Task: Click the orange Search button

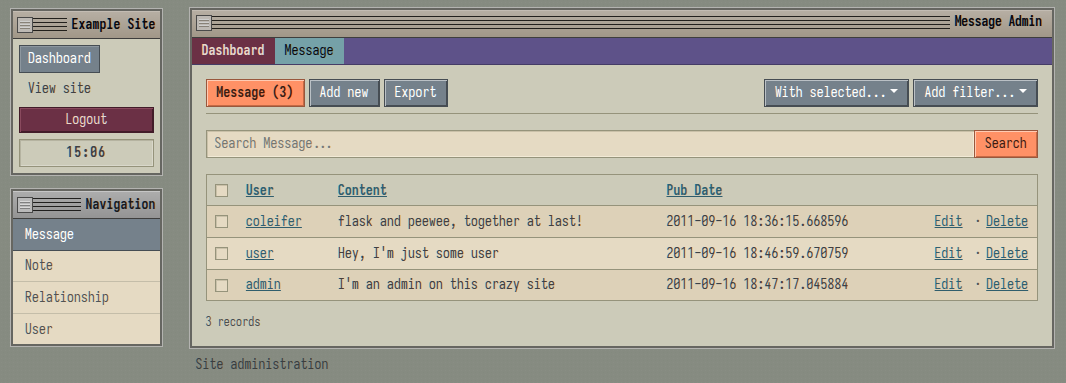Action: click(x=1005, y=144)
